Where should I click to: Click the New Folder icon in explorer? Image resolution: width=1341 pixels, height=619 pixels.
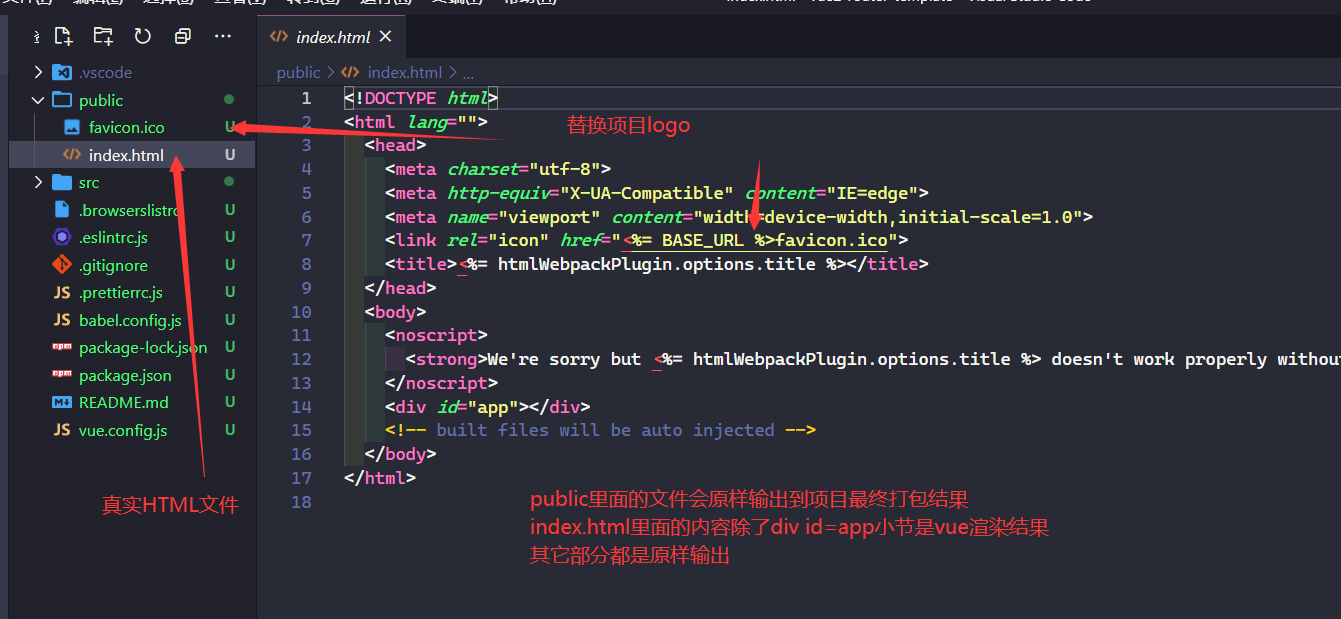tap(103, 37)
